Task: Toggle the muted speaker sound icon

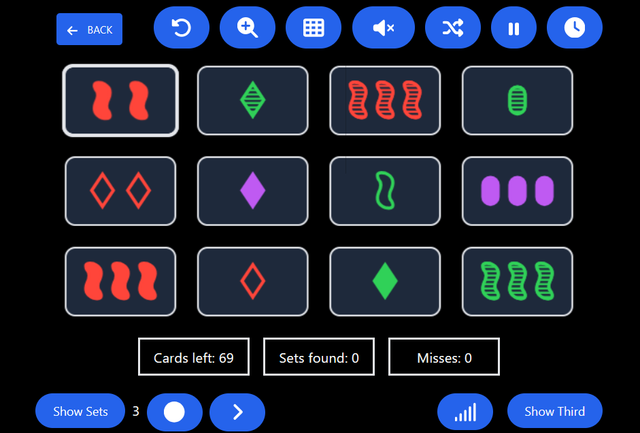Action: point(383,28)
